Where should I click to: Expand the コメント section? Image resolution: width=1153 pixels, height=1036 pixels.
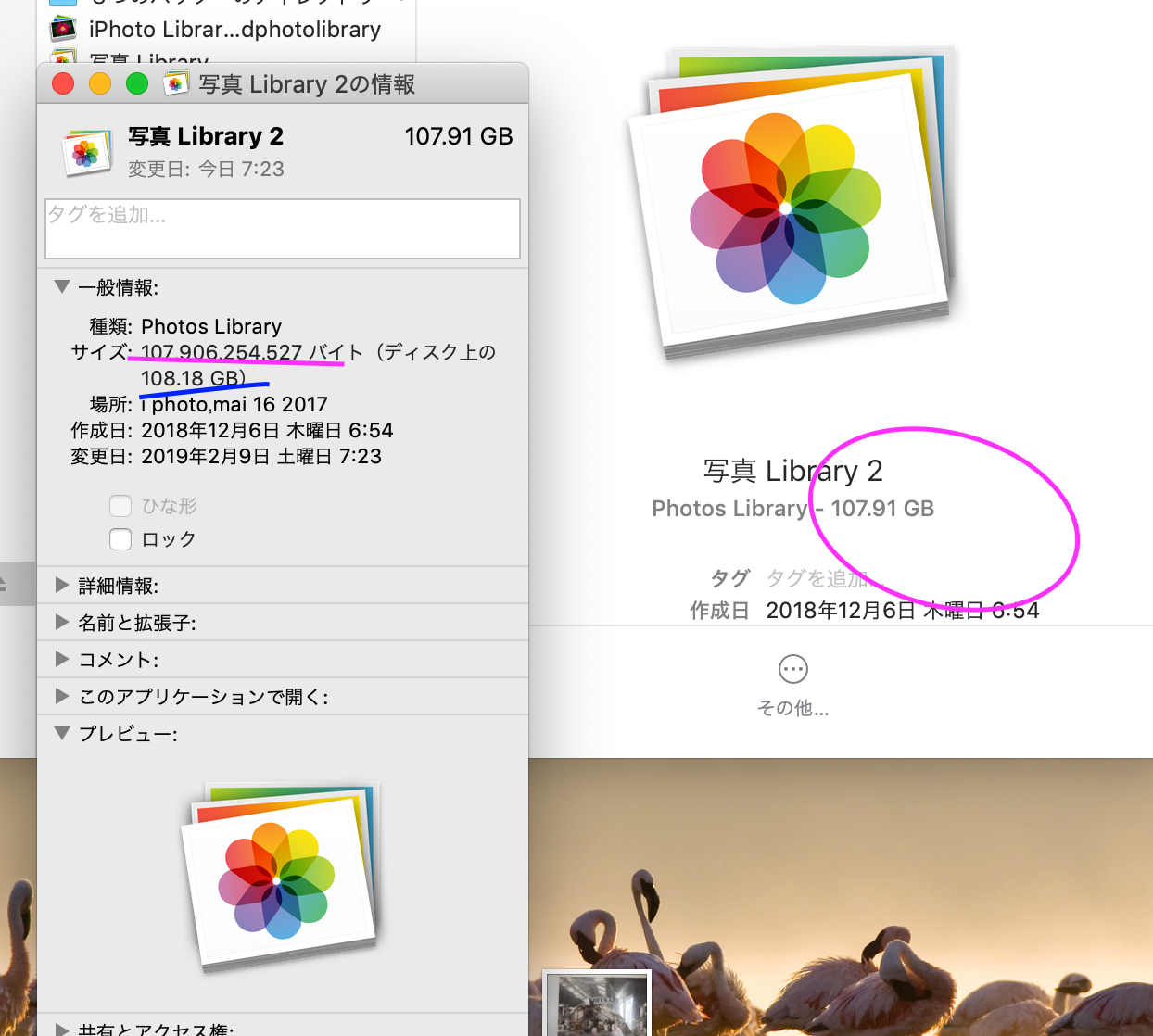(x=62, y=659)
